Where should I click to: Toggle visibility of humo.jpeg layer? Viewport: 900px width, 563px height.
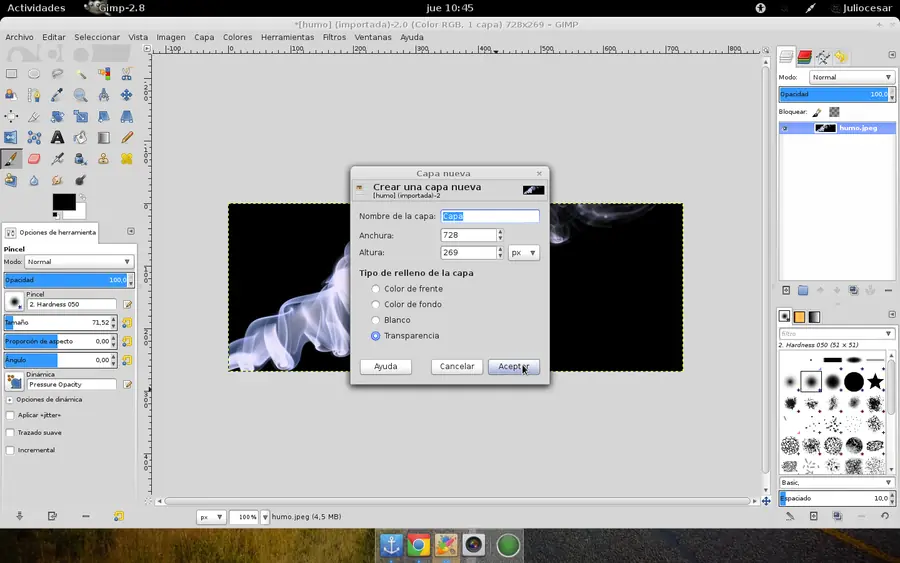[x=786, y=128]
